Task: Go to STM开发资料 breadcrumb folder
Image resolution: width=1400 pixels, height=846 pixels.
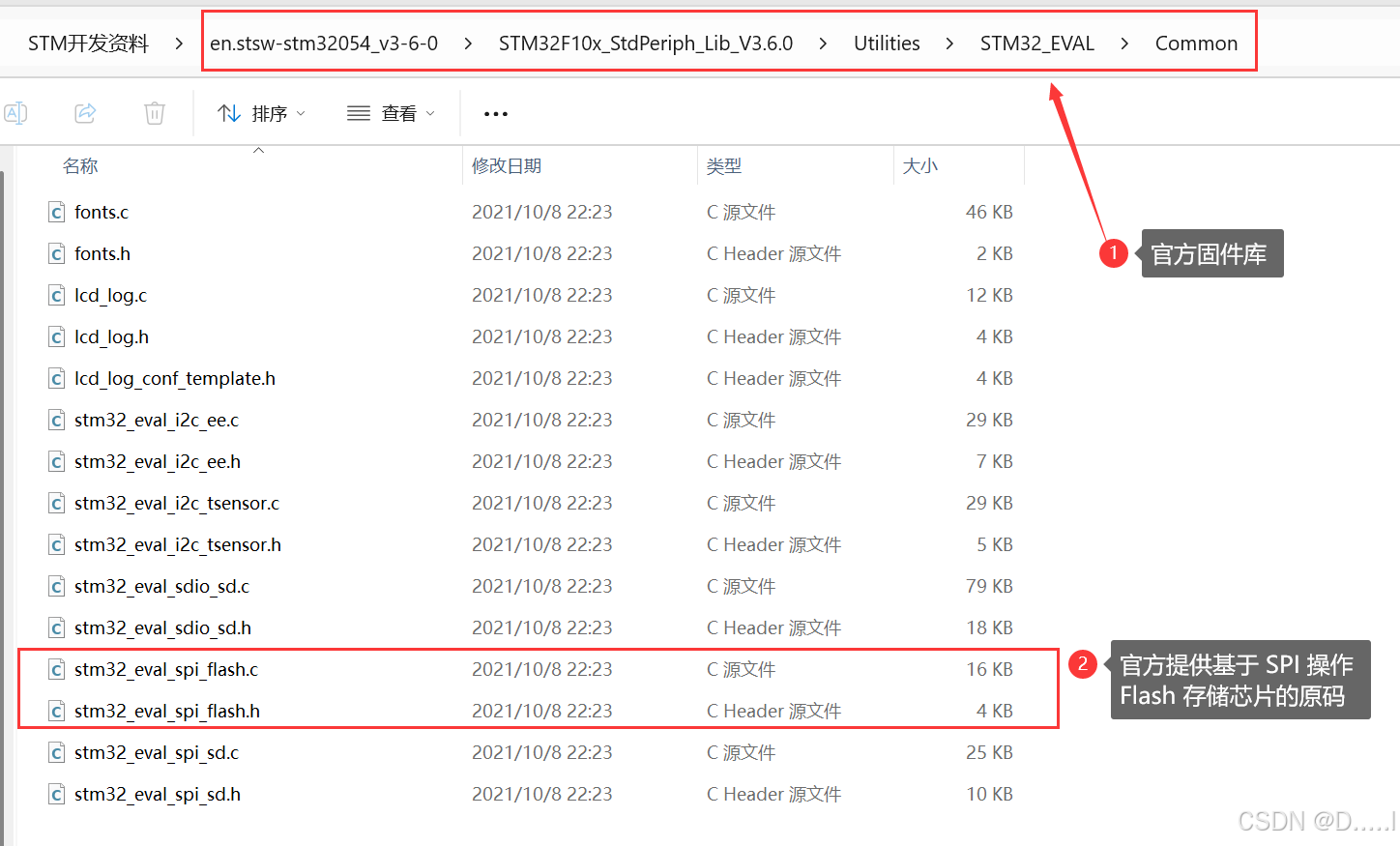Action: click(x=88, y=44)
